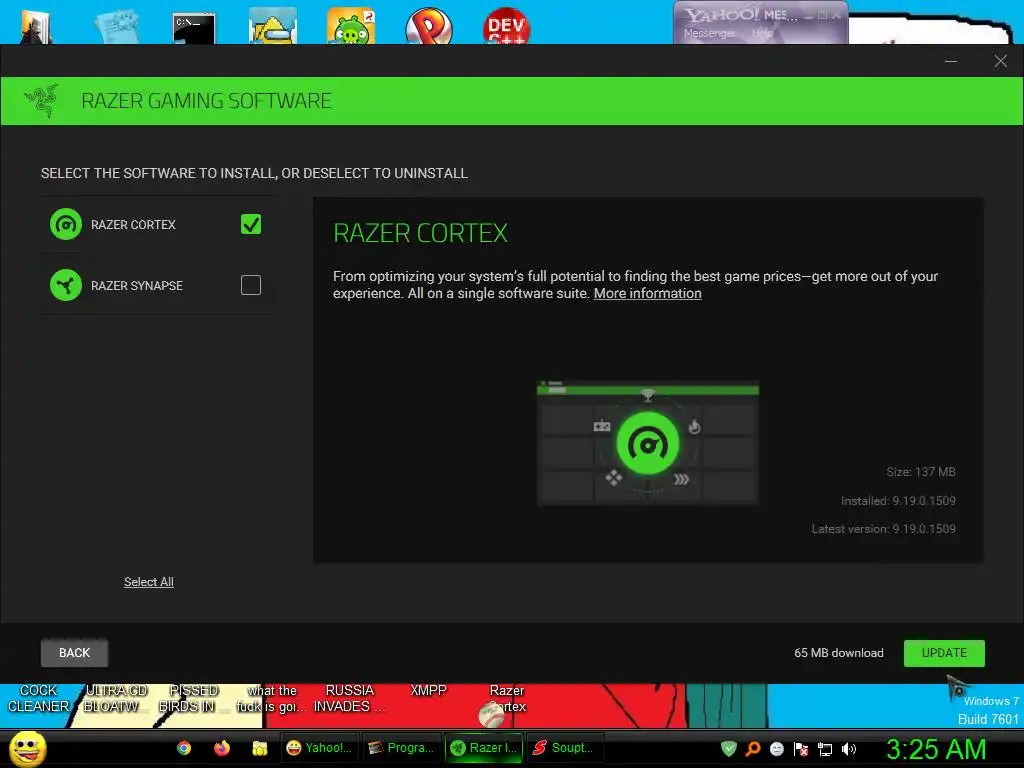The width and height of the screenshot is (1024, 768).
Task: Open the PISSED BIRDS IN desktop shortcut
Action: 193,698
